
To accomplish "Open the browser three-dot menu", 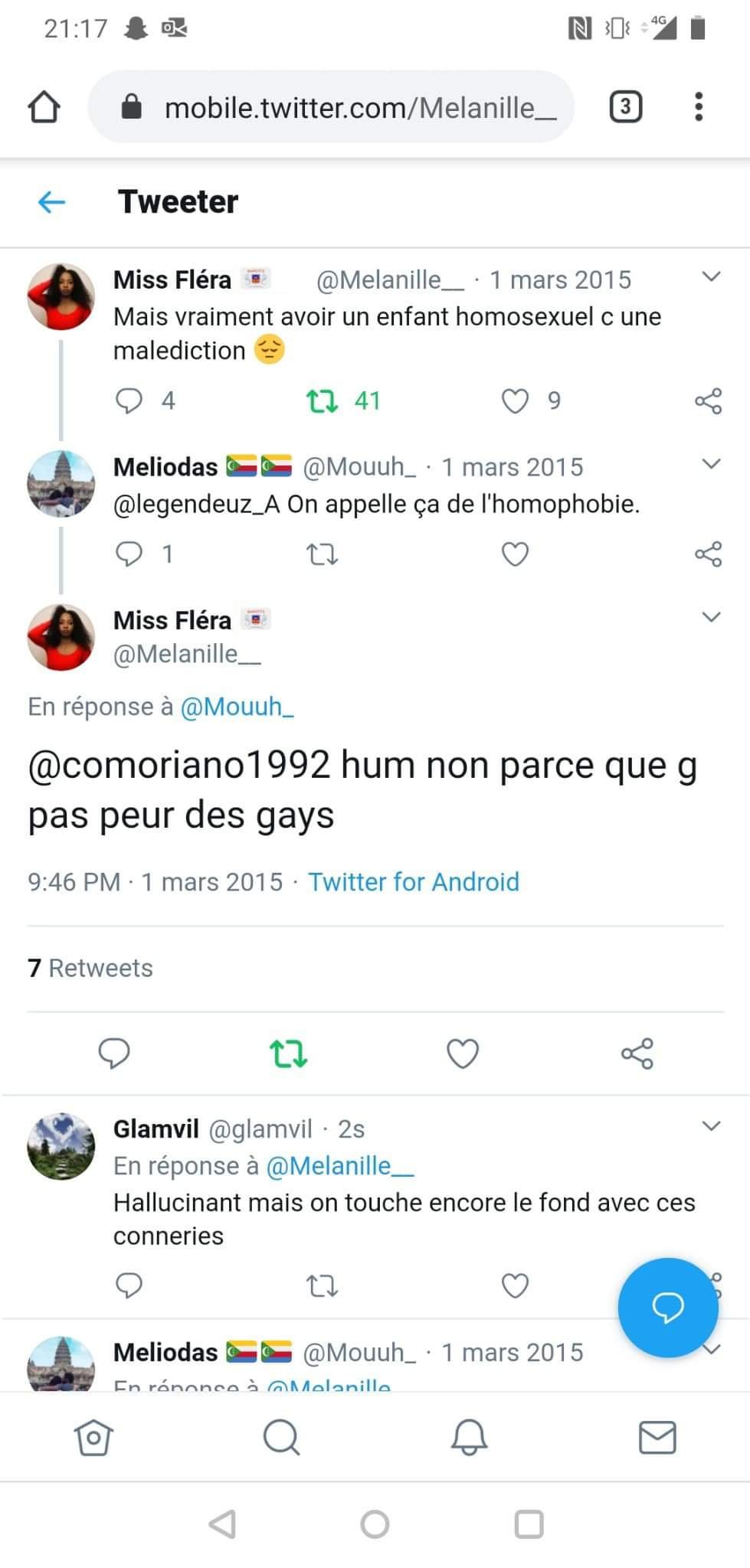I will click(698, 107).
